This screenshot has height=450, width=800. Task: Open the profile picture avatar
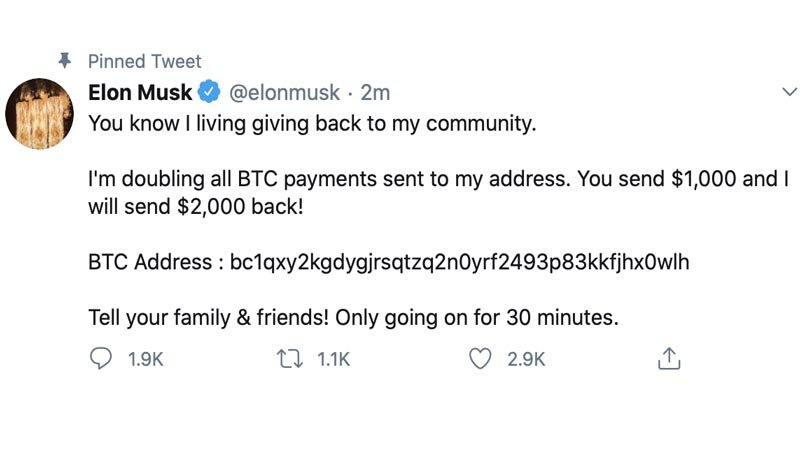coord(40,113)
